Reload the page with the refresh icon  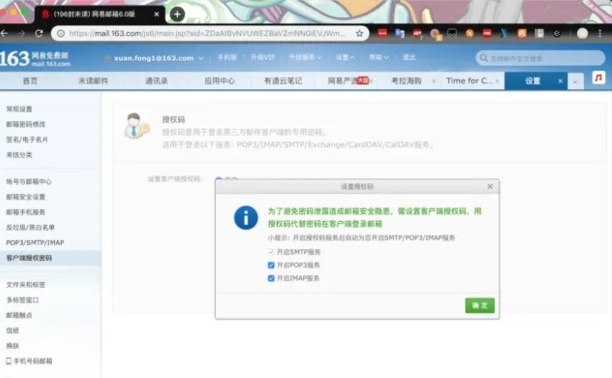39,34
